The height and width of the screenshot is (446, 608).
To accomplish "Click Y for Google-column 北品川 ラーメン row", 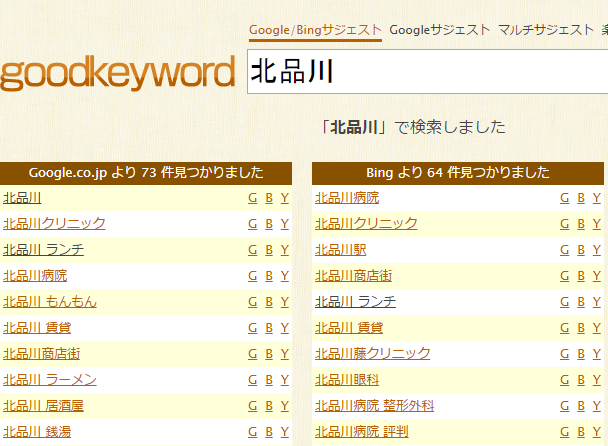I will pyautogui.click(x=285, y=380).
